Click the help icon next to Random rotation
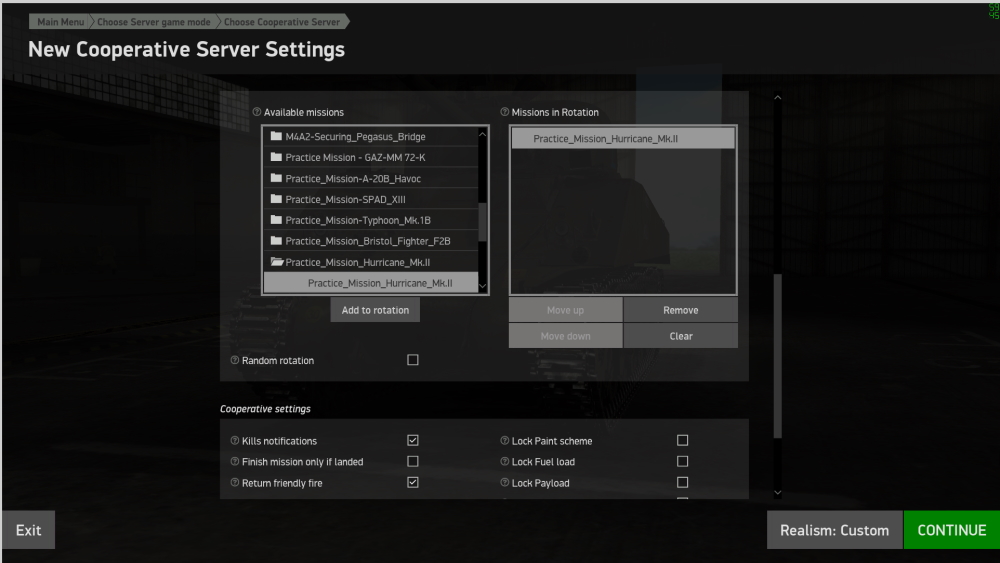 coord(235,361)
